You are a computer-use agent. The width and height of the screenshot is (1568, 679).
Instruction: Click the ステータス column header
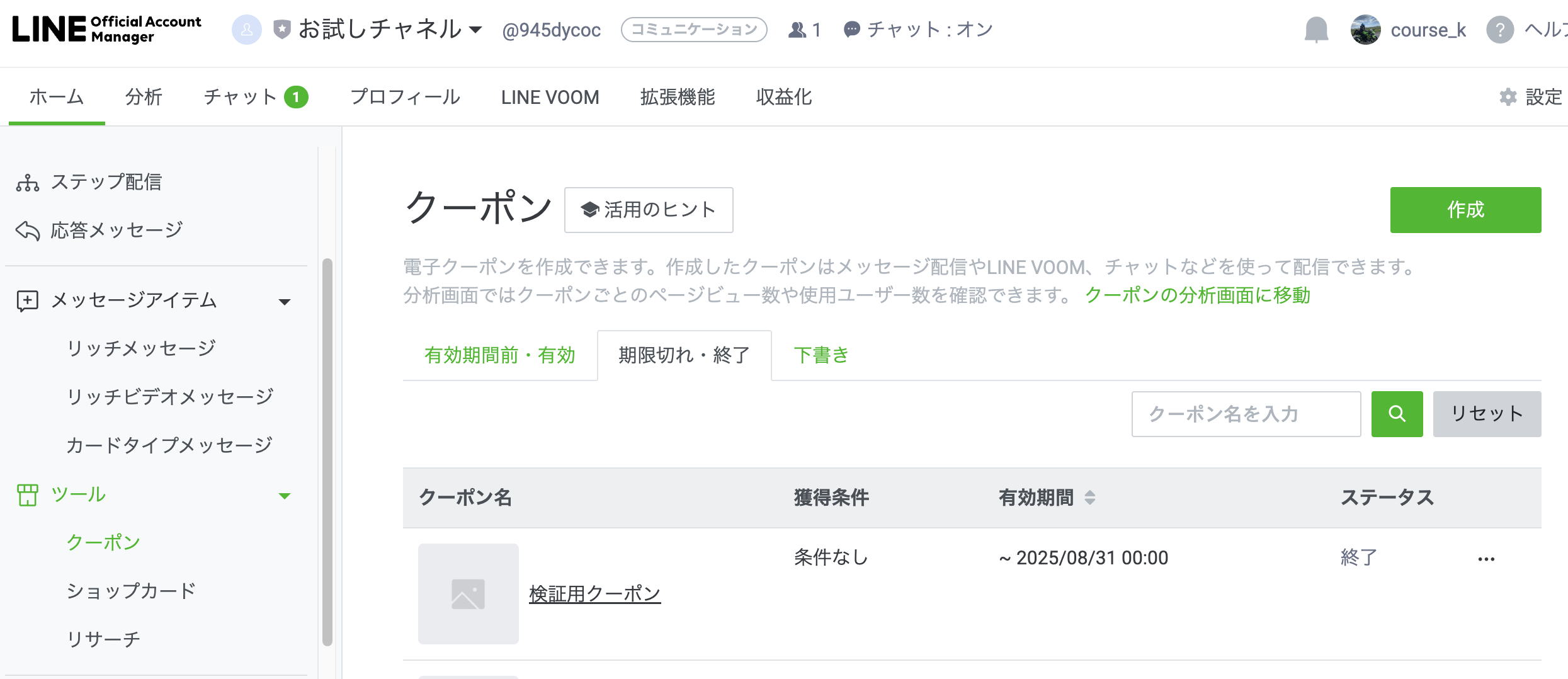[1387, 498]
